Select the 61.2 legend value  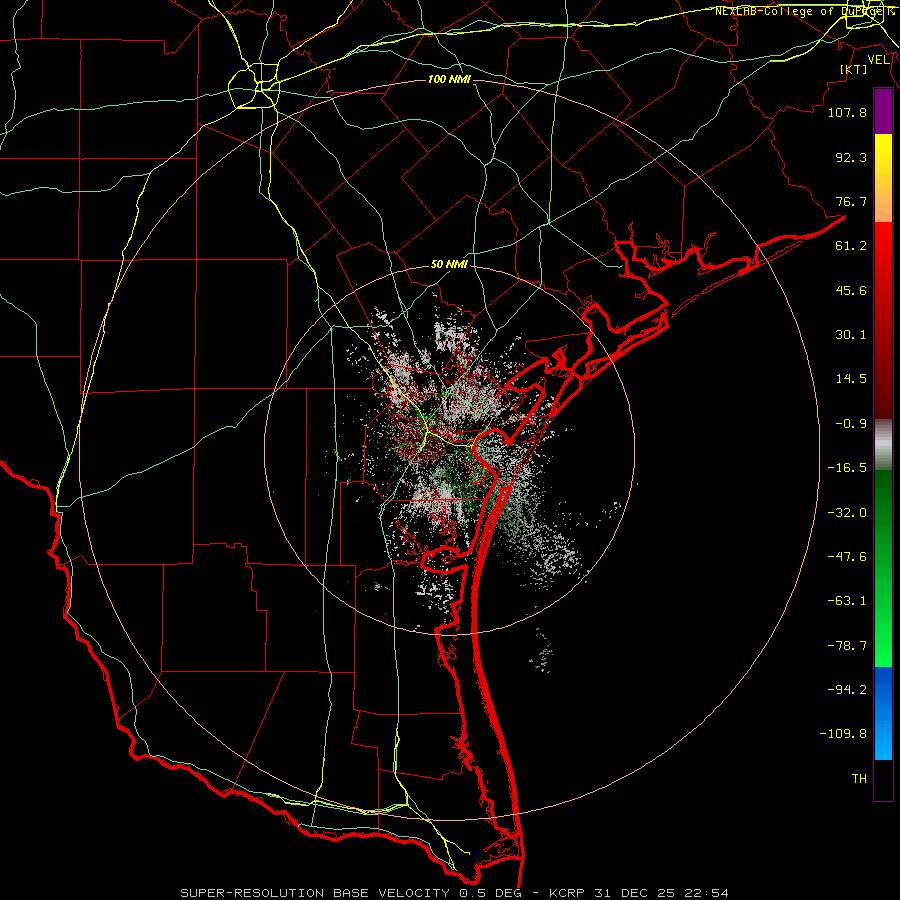pos(851,246)
